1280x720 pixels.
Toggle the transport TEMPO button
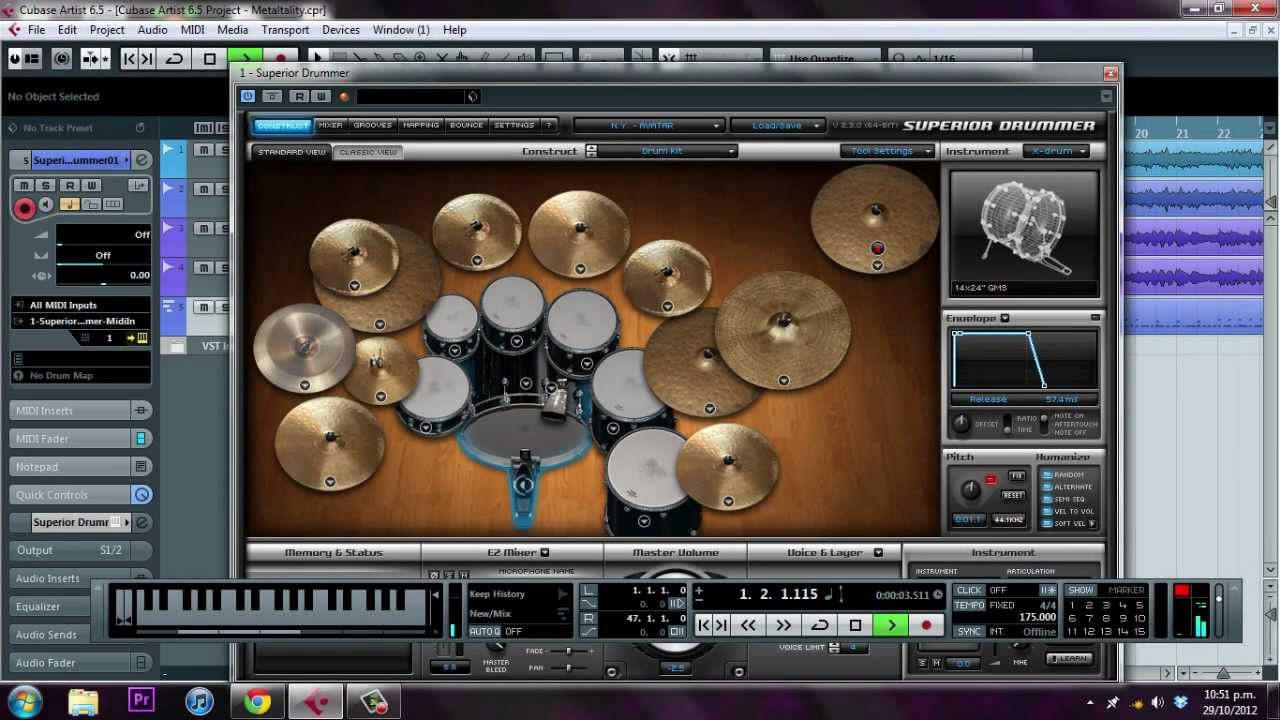tap(969, 605)
